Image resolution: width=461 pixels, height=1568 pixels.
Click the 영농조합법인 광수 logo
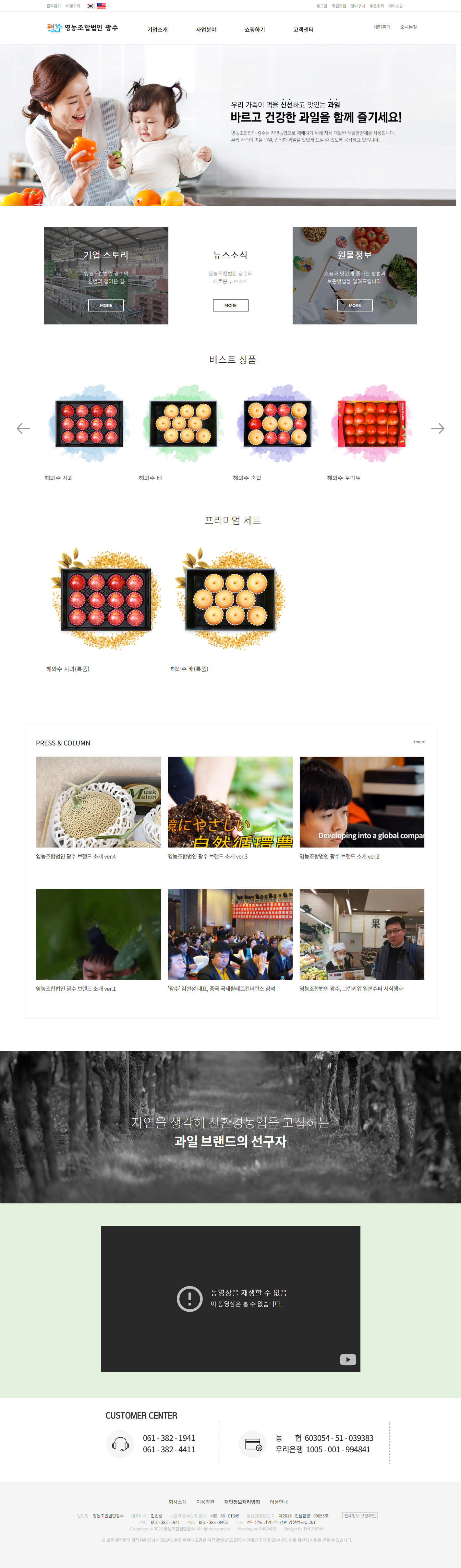(x=82, y=28)
